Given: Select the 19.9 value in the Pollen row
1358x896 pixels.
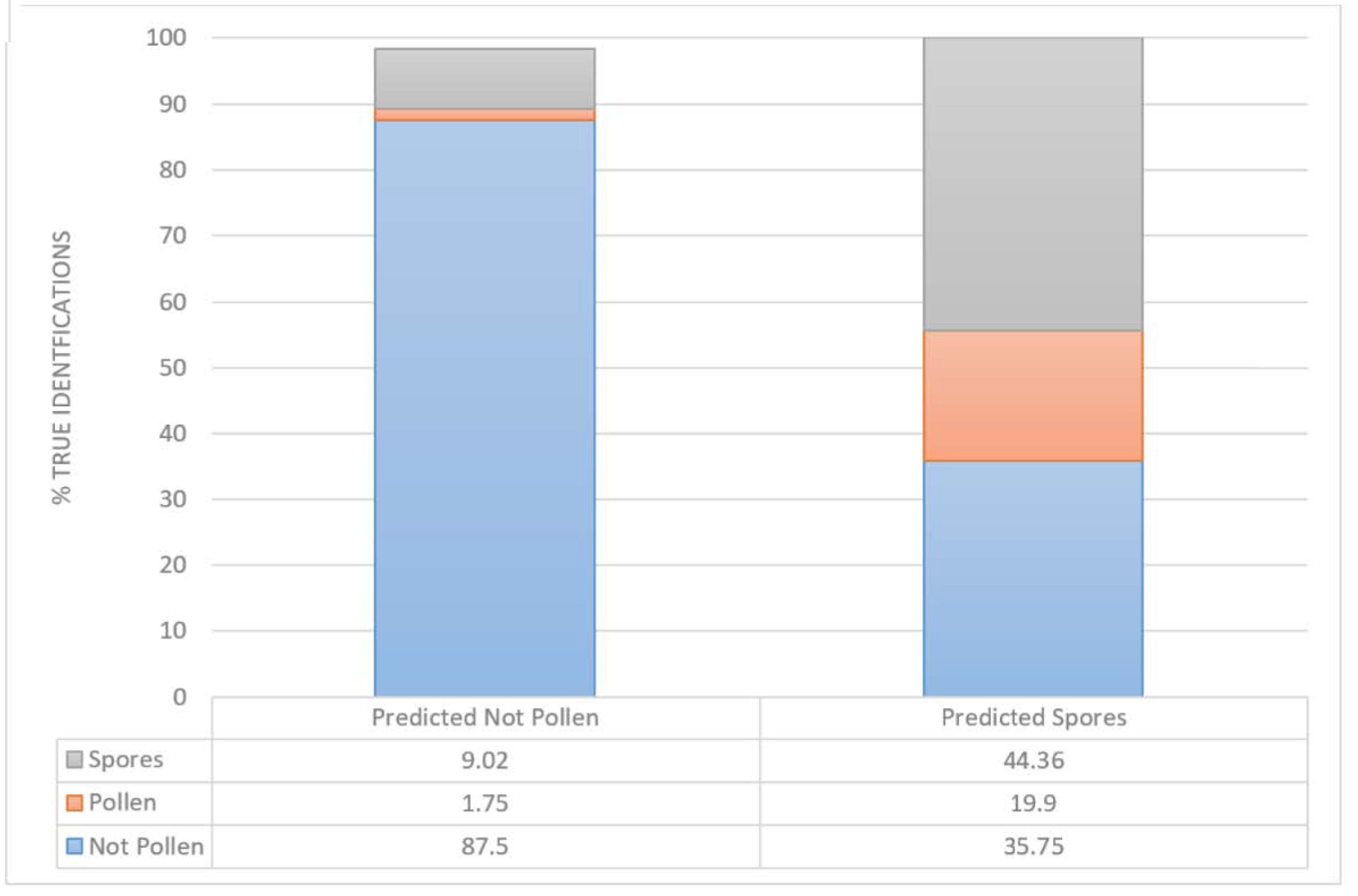Looking at the screenshot, I should pyautogui.click(x=1033, y=804).
